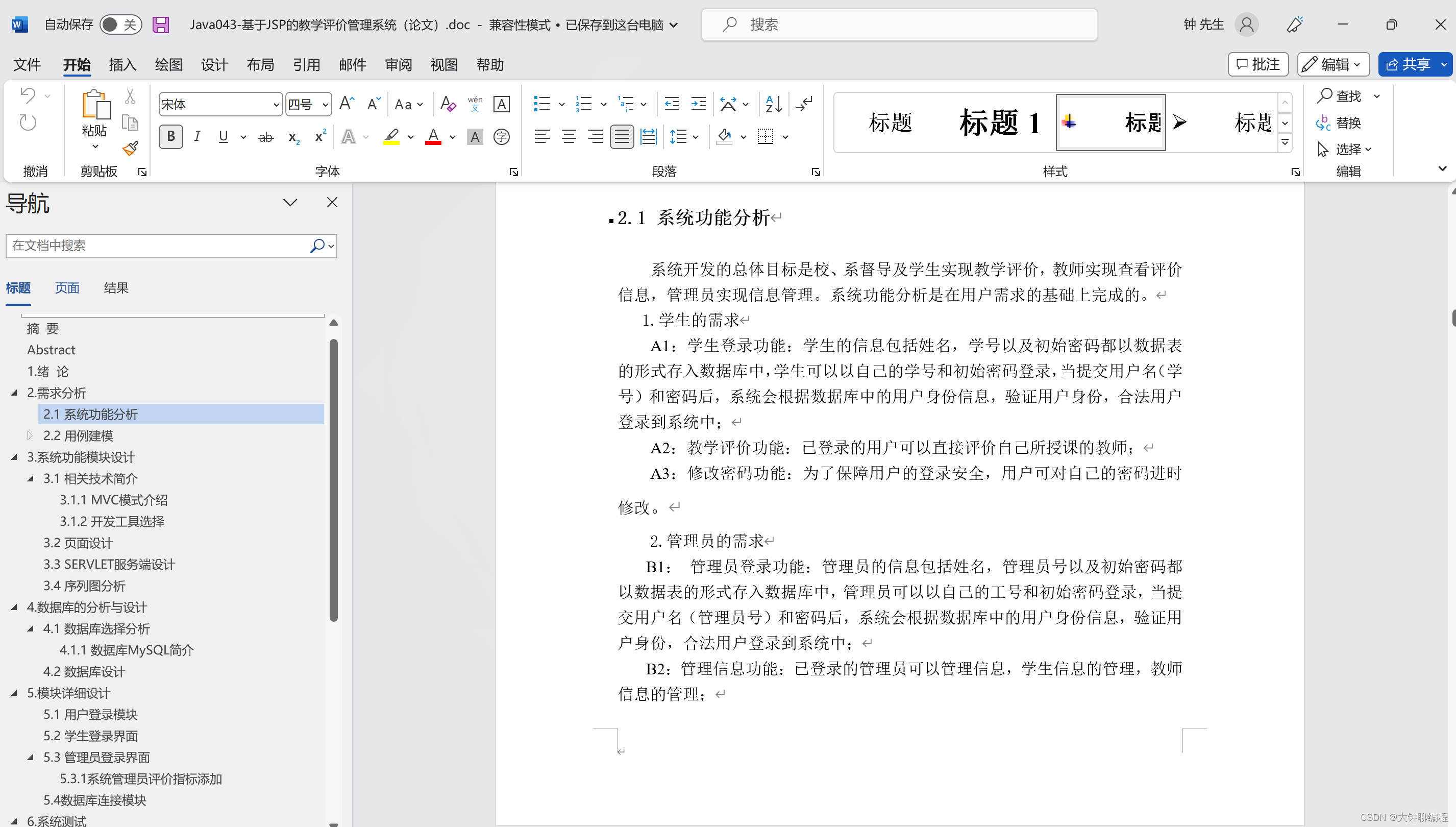
Task: Select the red font color swatch
Action: click(433, 136)
